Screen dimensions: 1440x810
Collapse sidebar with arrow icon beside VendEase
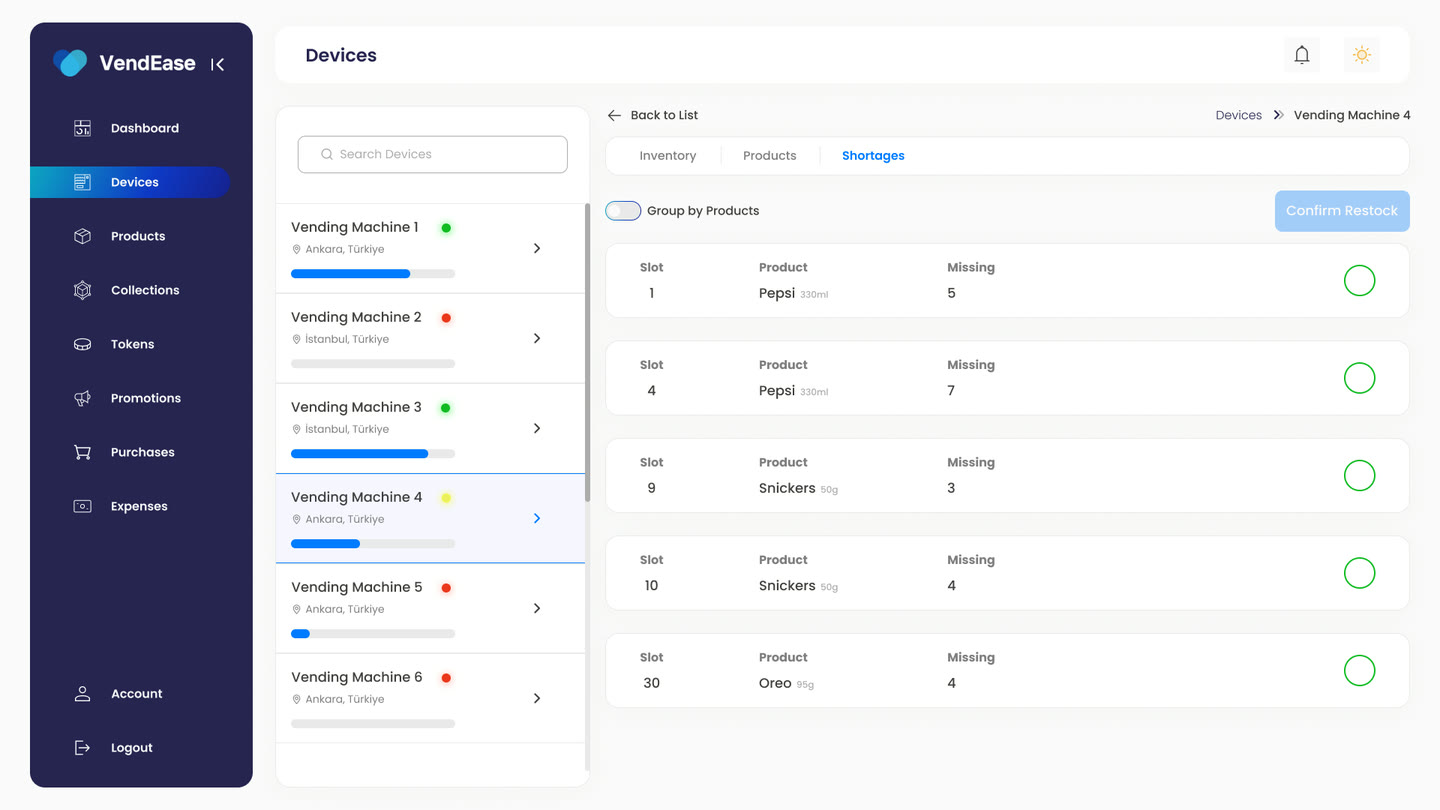coord(217,64)
